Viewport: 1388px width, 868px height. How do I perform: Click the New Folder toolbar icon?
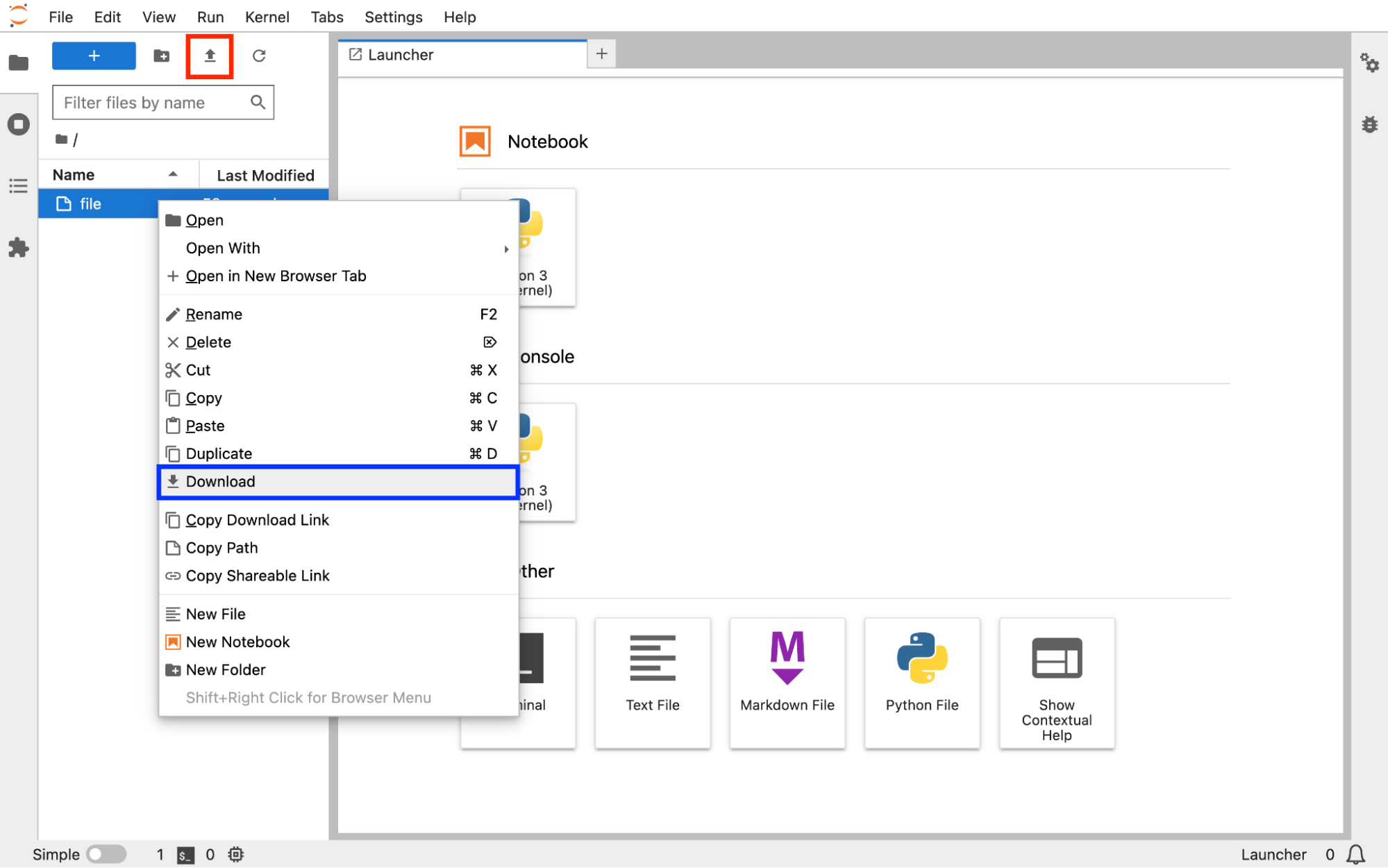[x=161, y=56]
